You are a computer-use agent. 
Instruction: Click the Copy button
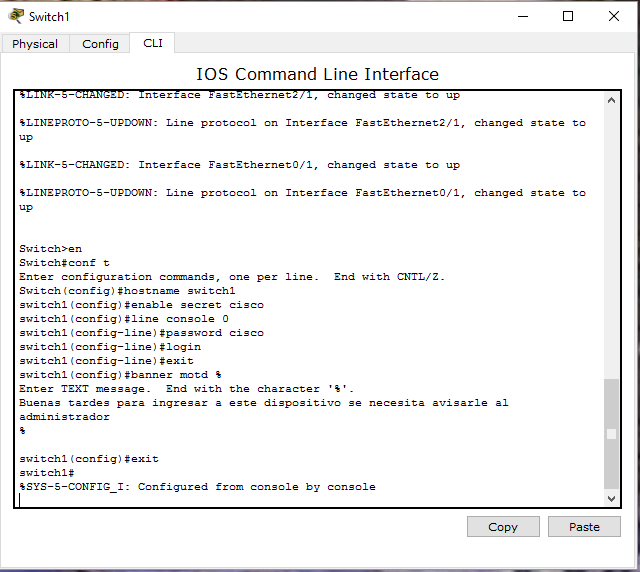click(x=503, y=527)
